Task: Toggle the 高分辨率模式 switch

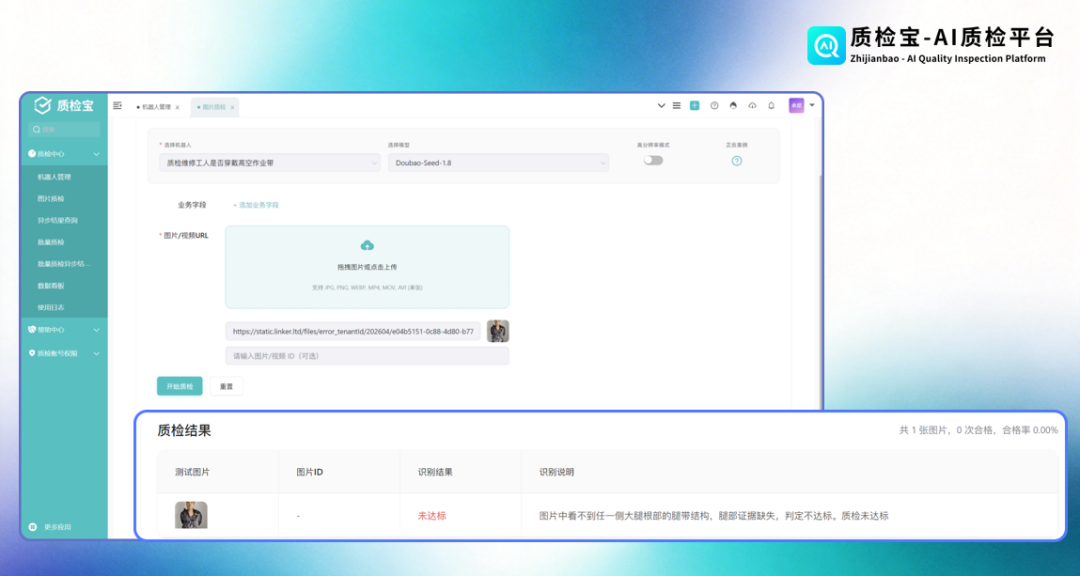Action: [653, 160]
